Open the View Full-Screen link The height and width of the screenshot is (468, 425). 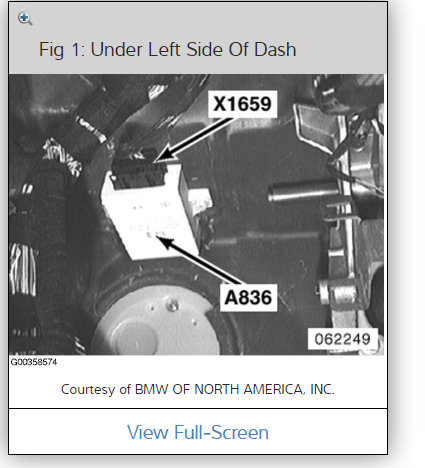point(198,432)
